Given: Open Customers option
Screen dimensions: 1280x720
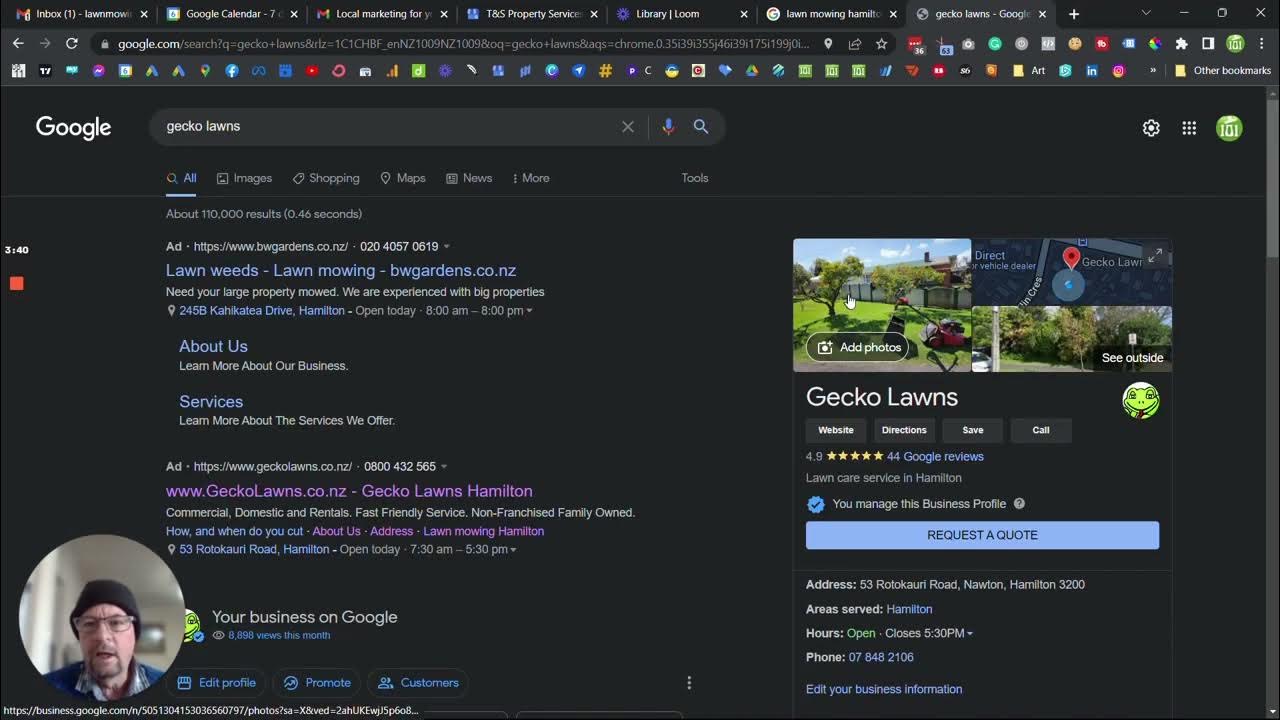Looking at the screenshot, I should click(419, 683).
